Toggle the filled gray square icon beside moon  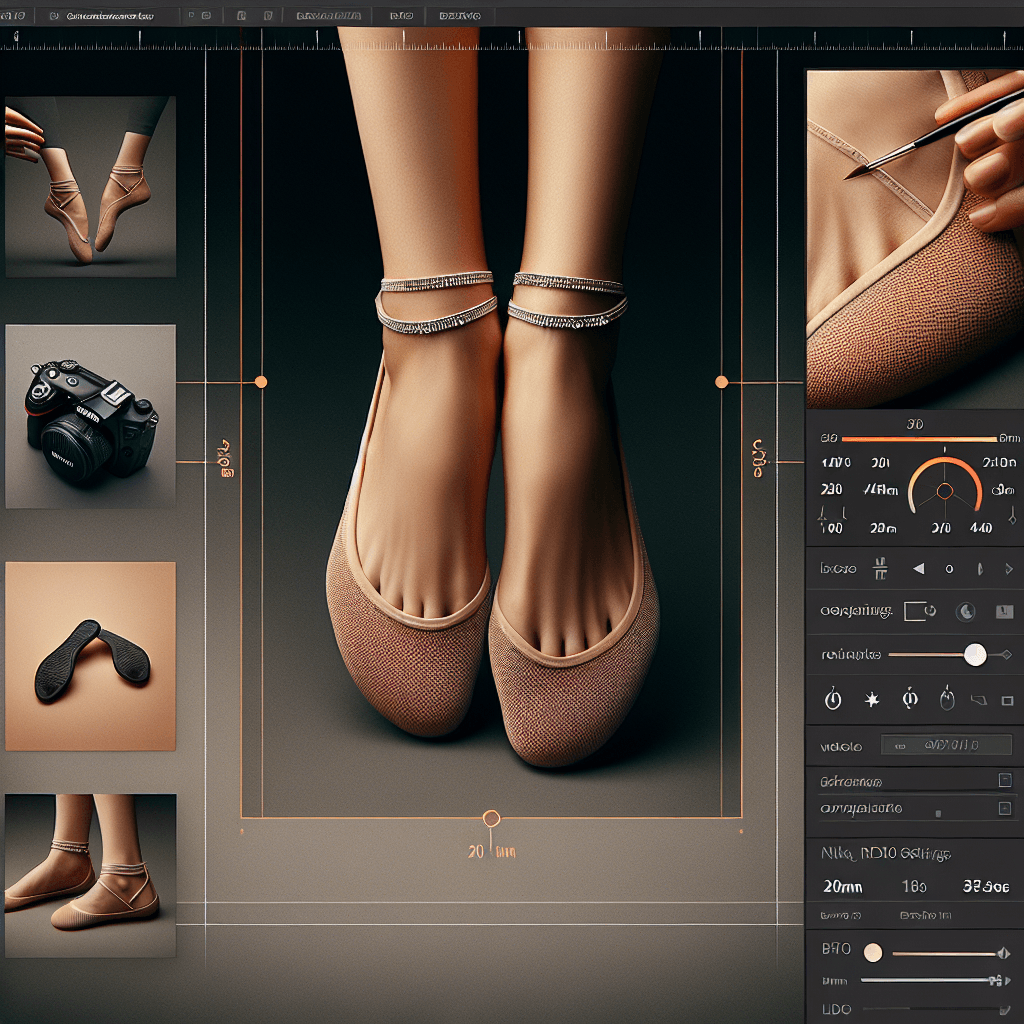[1004, 611]
